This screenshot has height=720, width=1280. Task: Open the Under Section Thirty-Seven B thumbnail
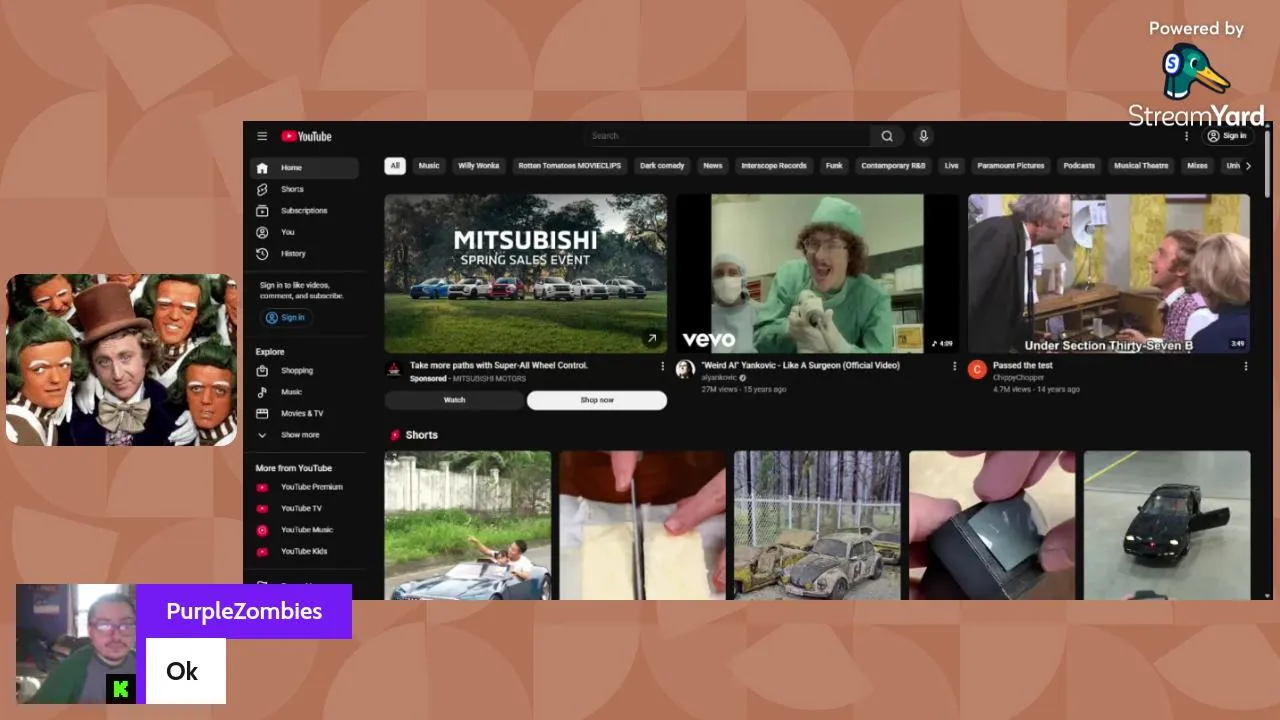(x=1109, y=273)
